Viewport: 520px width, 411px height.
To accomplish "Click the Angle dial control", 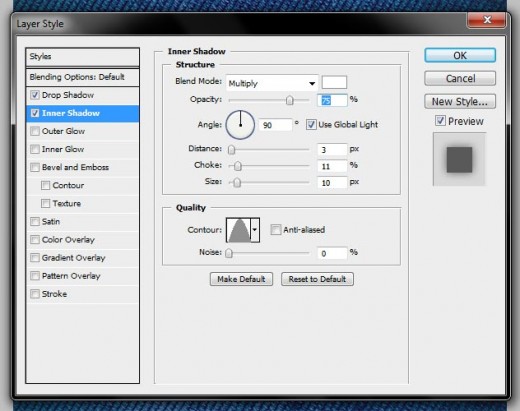I will point(240,125).
